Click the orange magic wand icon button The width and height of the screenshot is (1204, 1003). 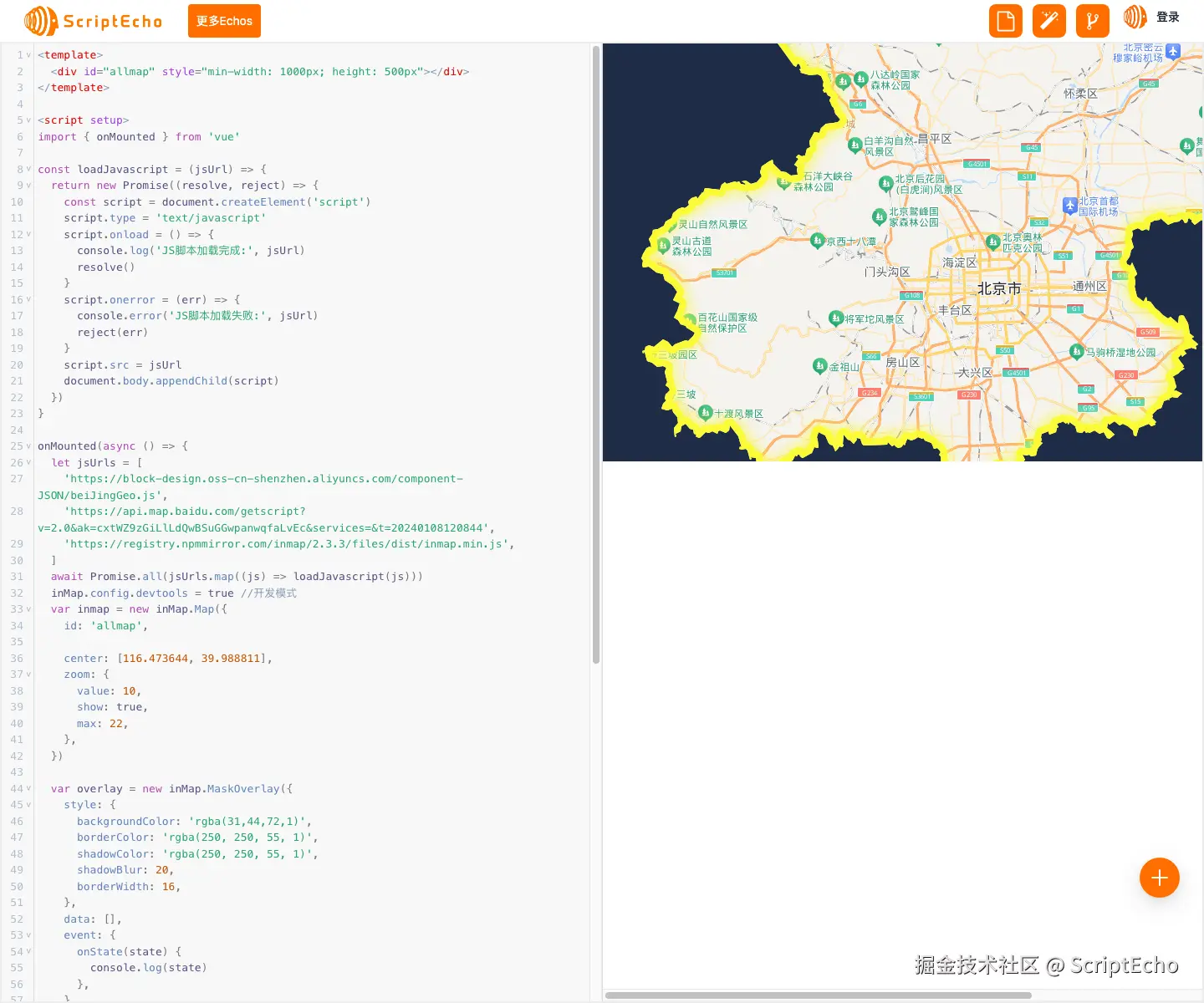tap(1049, 21)
